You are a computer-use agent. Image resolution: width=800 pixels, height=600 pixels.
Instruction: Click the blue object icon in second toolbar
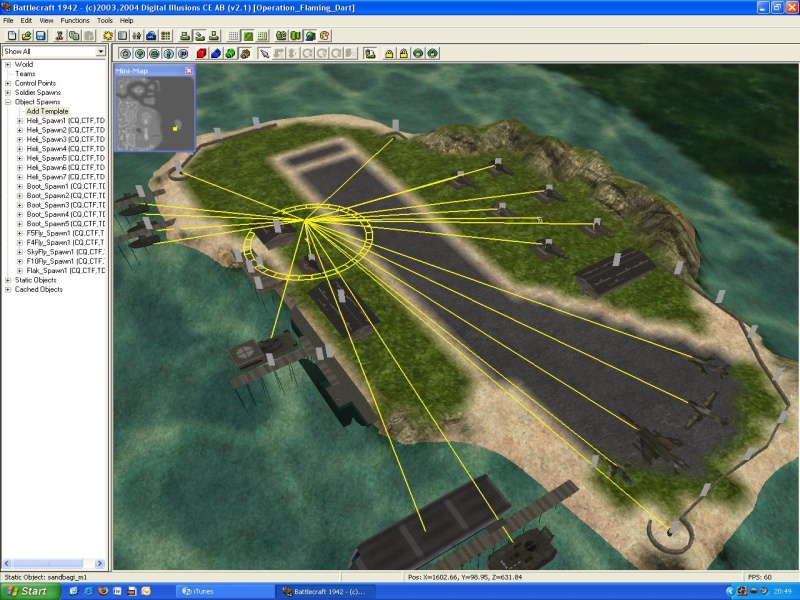(x=215, y=53)
